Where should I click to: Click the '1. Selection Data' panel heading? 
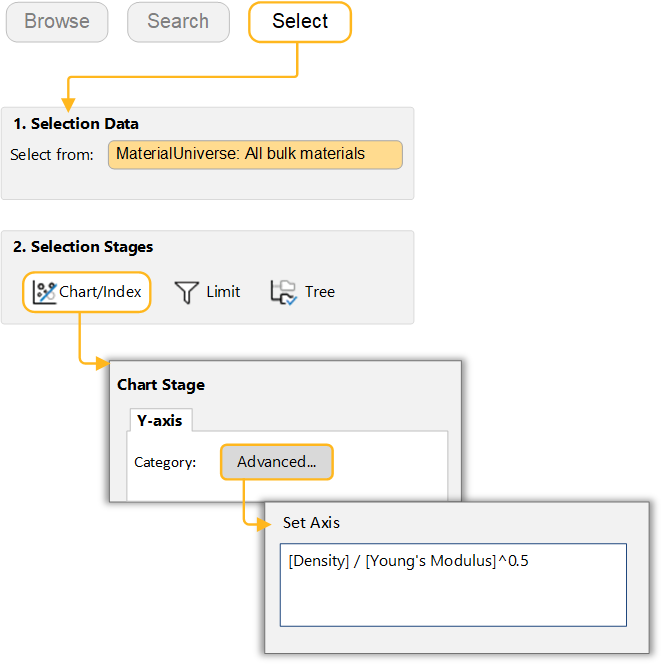(x=75, y=124)
